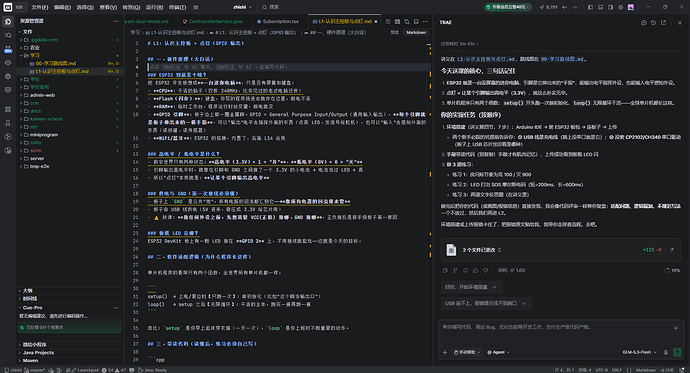Open the 查看(V) menu
Screen dimensions: 690x373
point(108,7)
